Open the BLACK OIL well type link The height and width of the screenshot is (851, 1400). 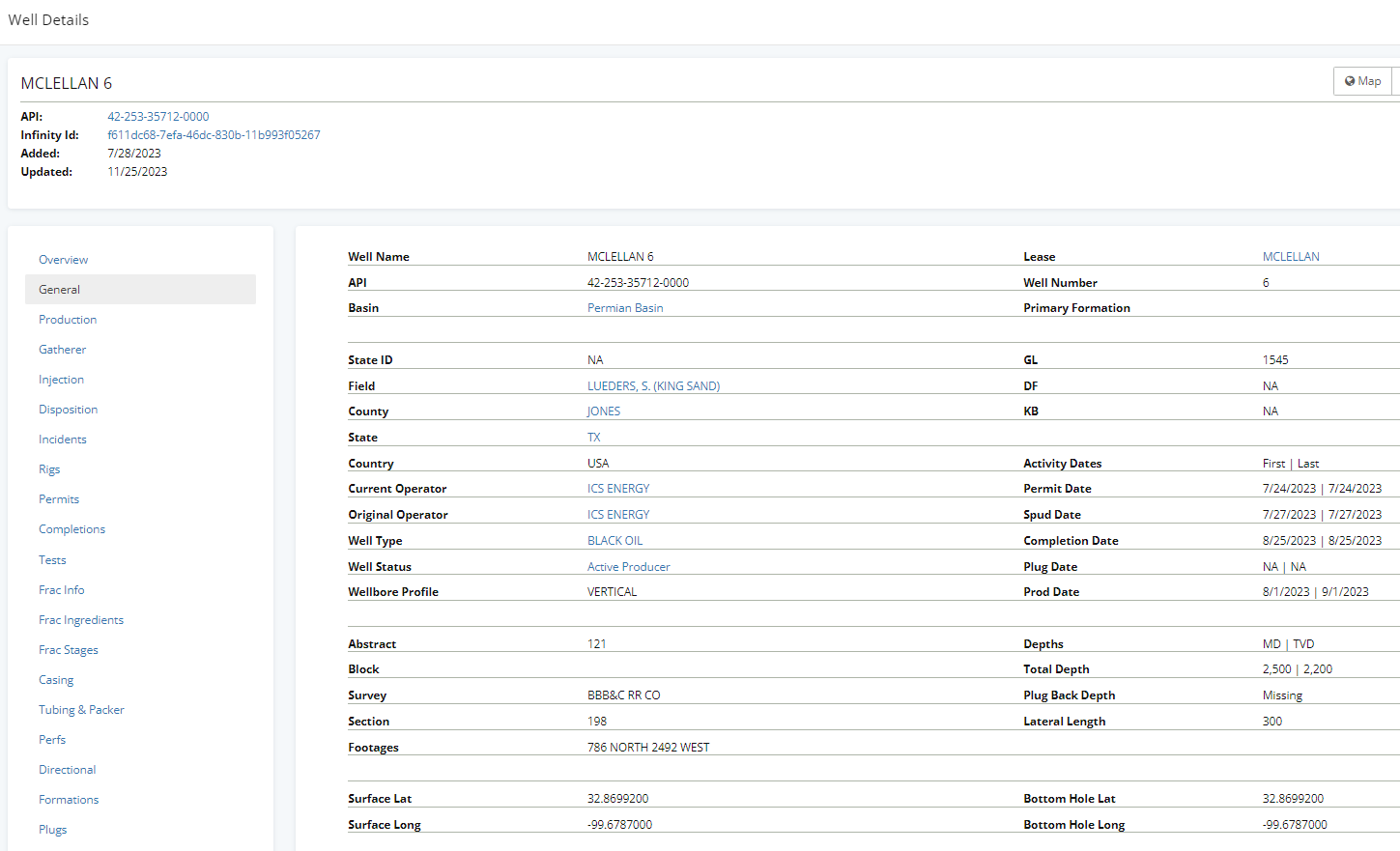(614, 541)
